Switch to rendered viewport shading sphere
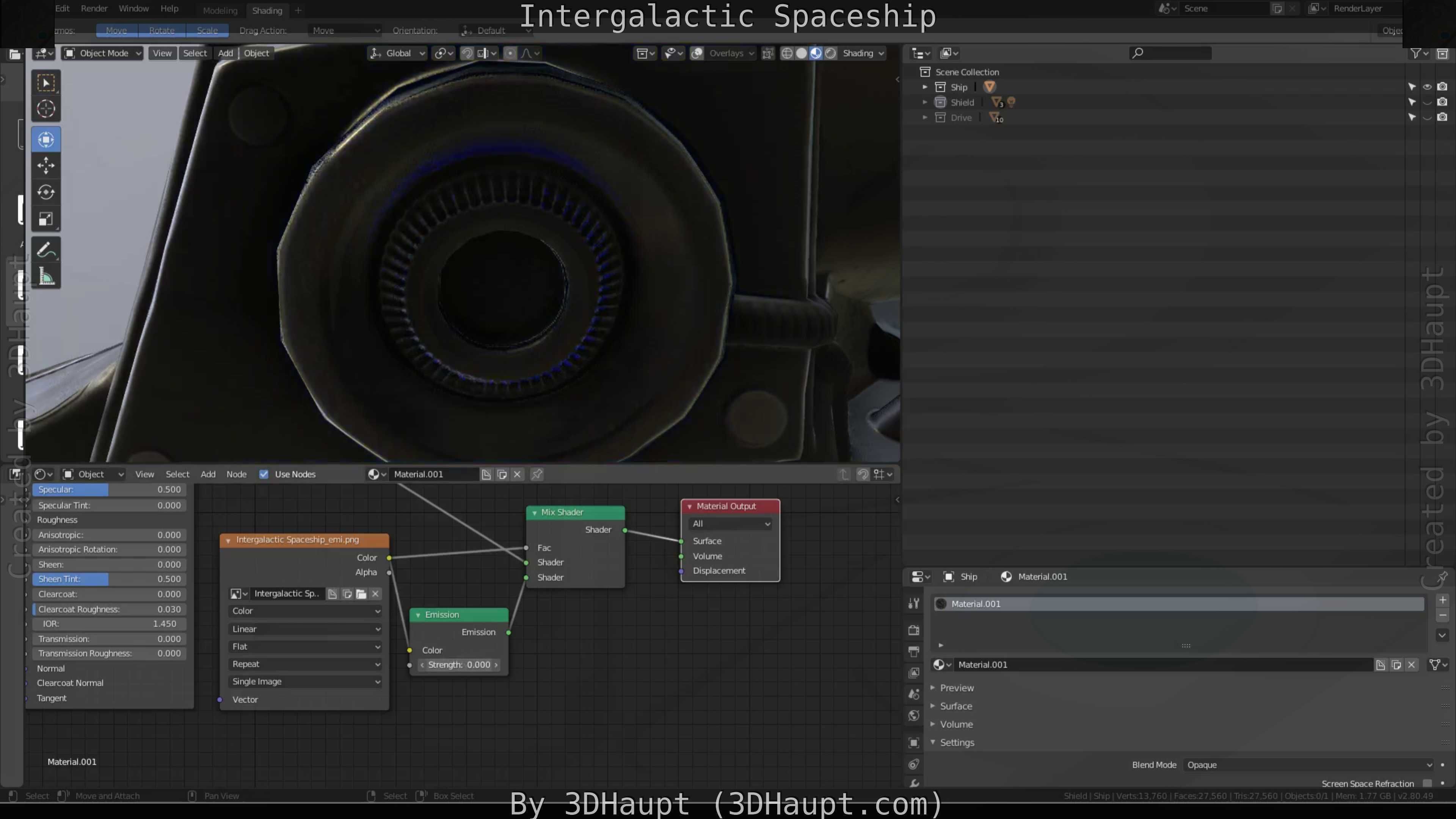Viewport: 1456px width, 819px height. [x=830, y=53]
